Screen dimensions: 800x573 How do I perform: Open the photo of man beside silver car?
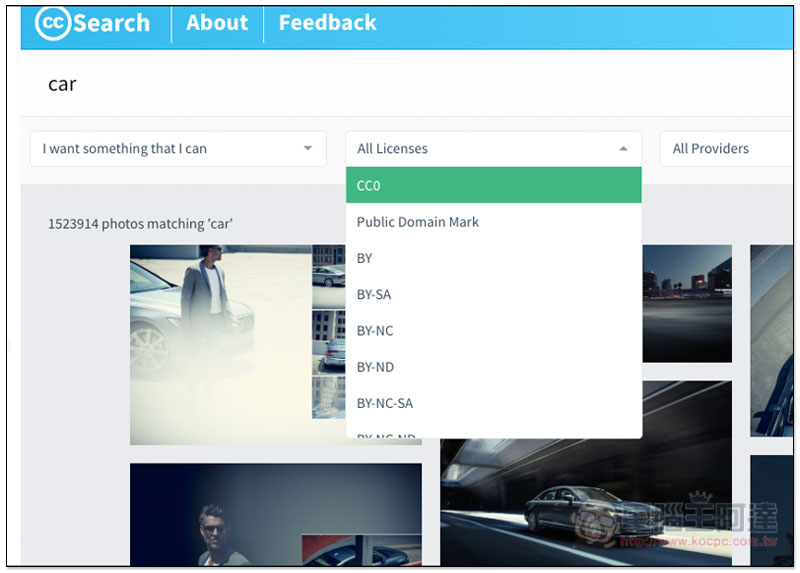[220, 345]
